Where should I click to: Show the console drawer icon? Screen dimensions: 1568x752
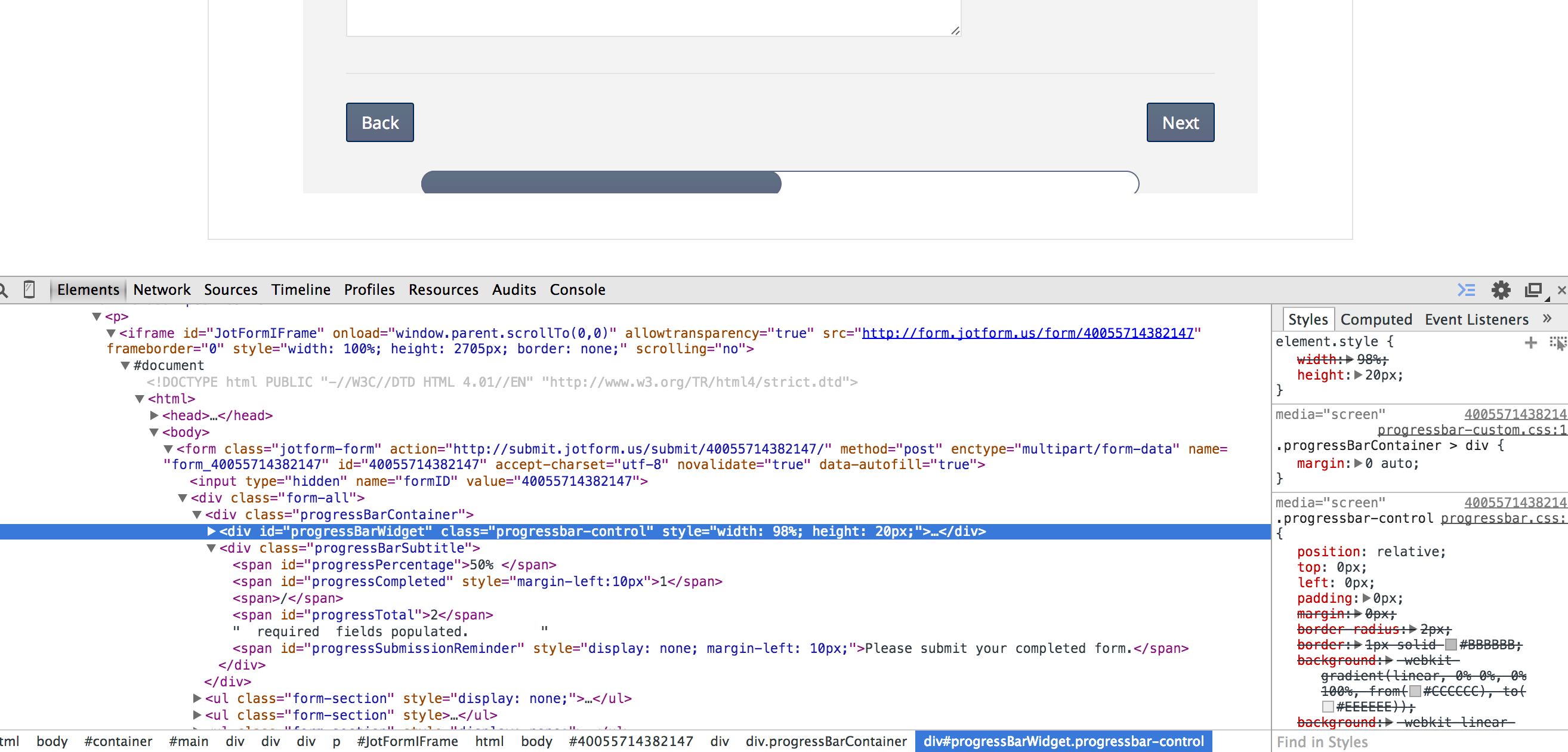(x=1466, y=290)
